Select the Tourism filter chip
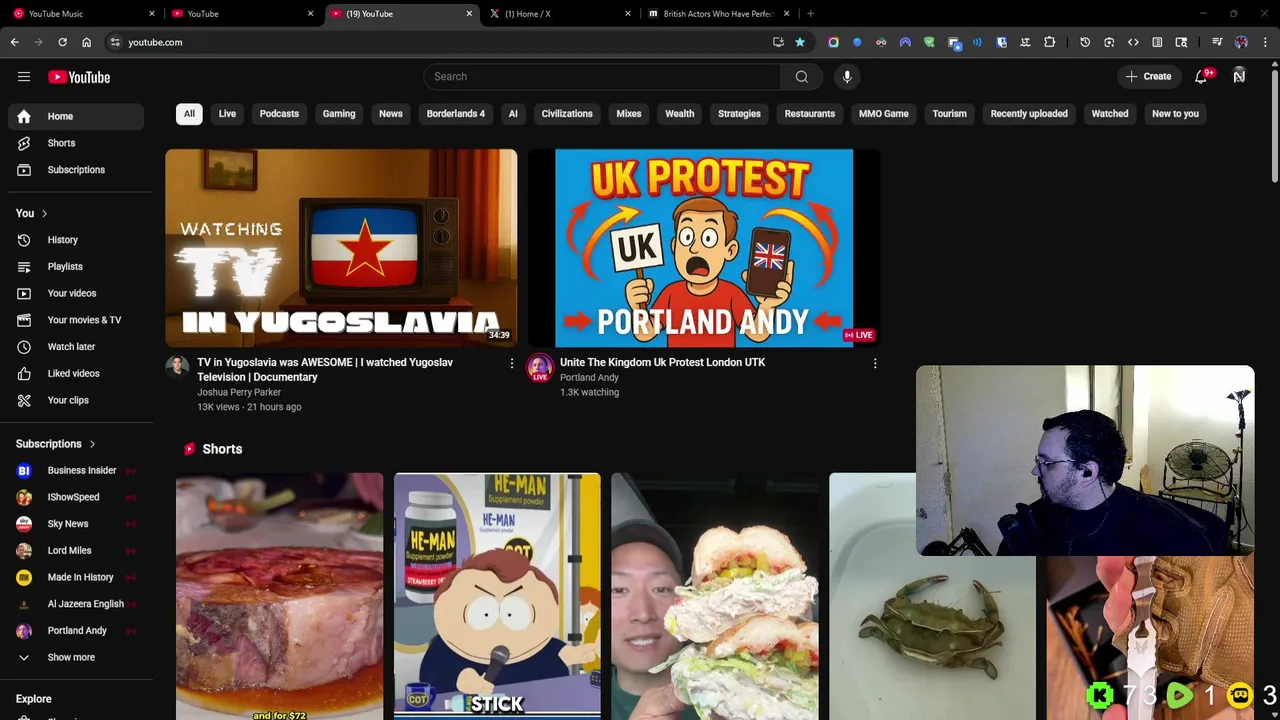This screenshot has width=1280, height=720. pos(949,114)
